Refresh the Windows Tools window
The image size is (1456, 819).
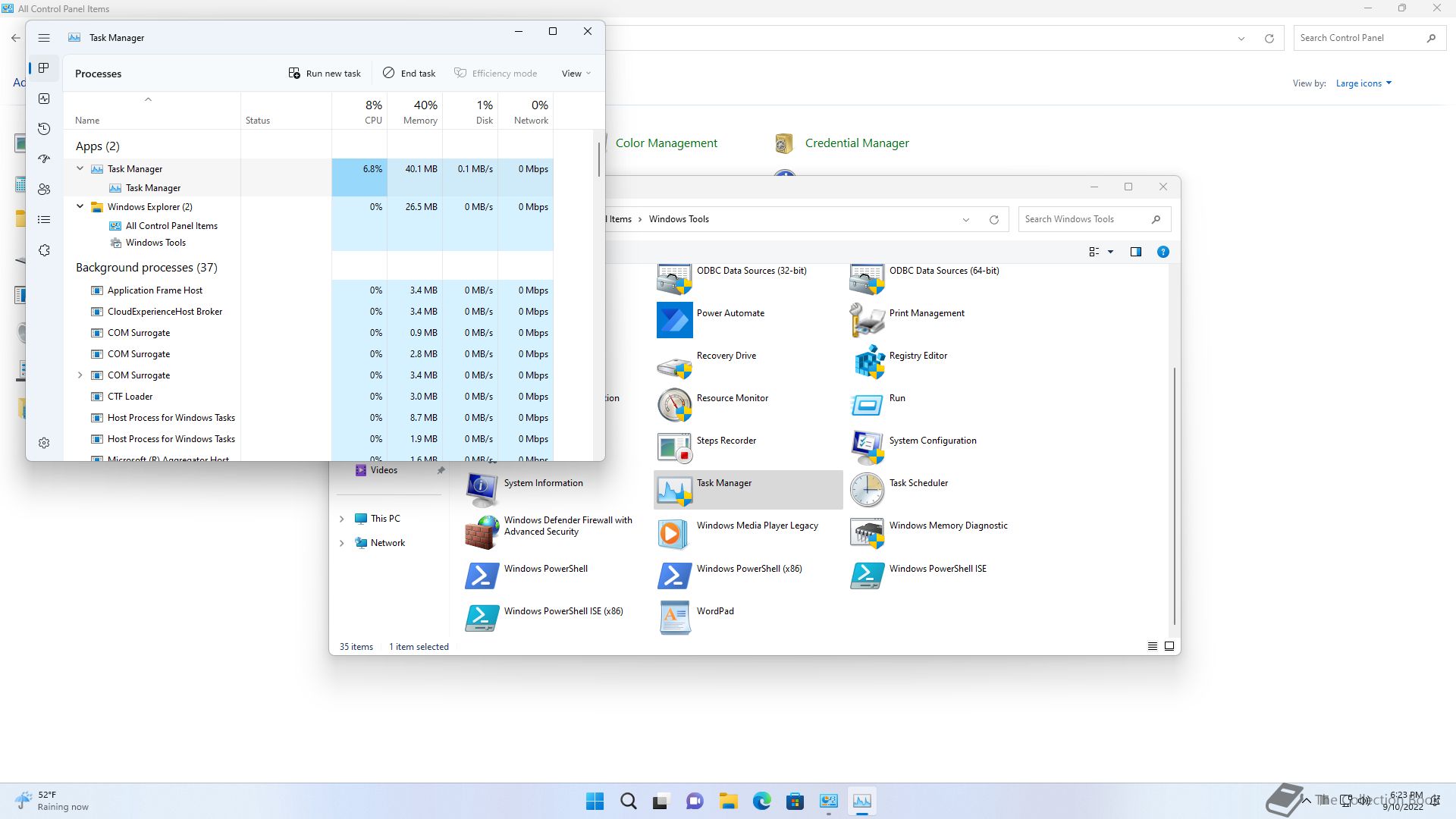coord(993,220)
